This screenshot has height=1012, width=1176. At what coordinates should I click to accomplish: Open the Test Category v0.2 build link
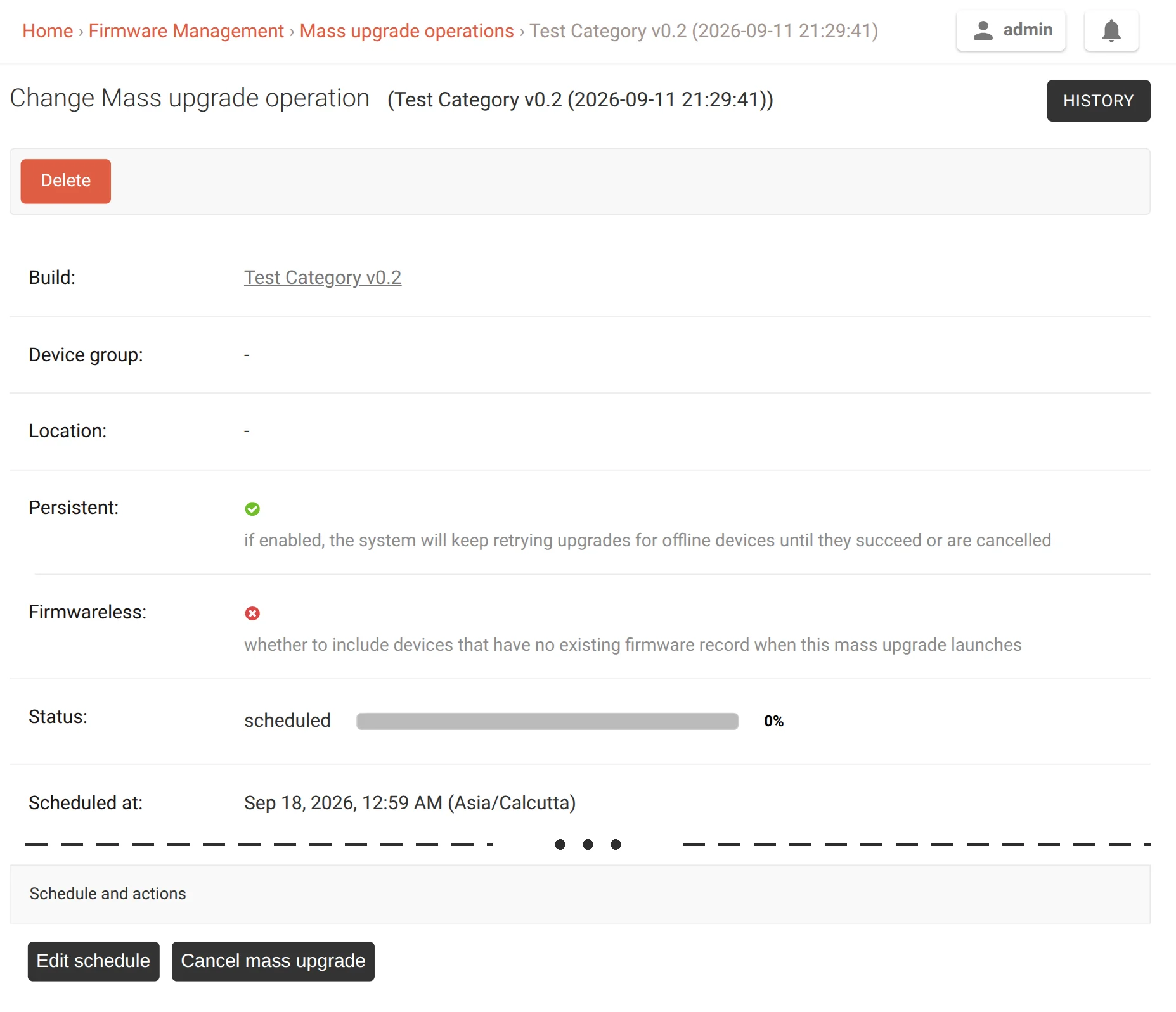pos(323,278)
